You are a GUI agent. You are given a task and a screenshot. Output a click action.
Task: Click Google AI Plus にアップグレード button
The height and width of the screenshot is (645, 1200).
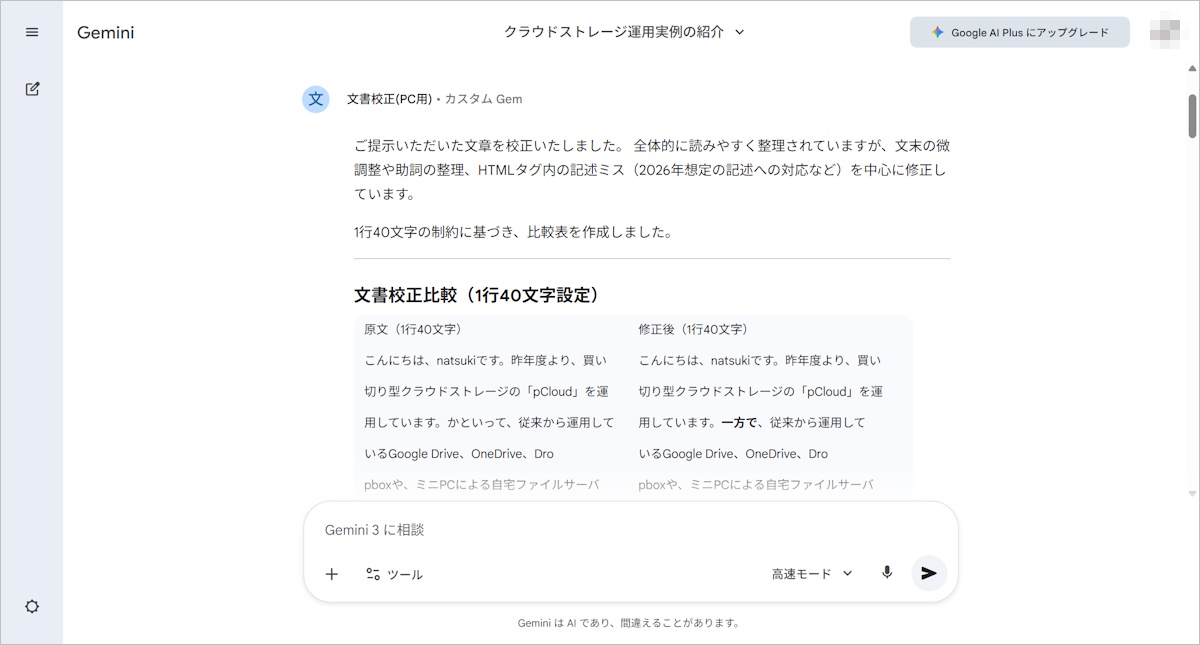1019,32
